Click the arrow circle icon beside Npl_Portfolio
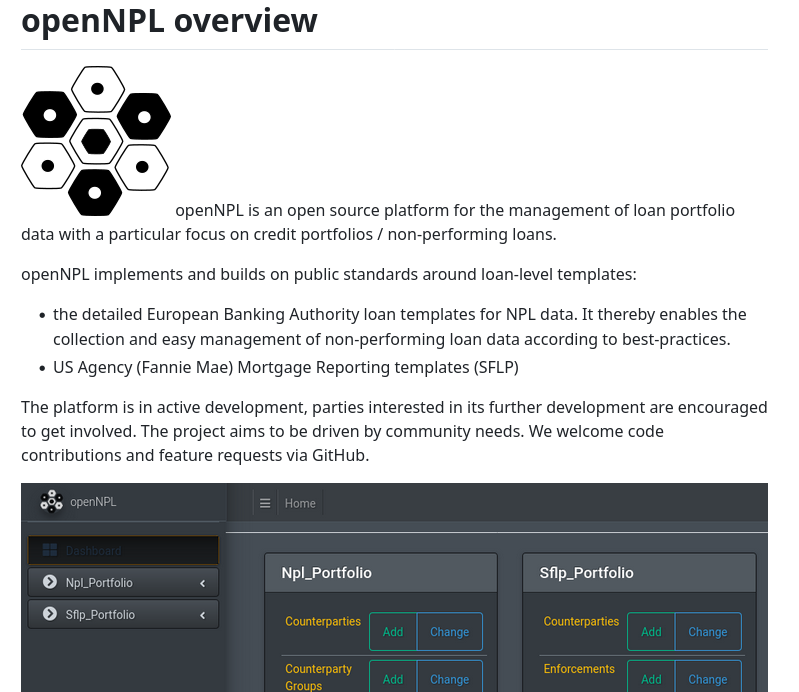Screen dimensions: 799x692 coord(50,582)
